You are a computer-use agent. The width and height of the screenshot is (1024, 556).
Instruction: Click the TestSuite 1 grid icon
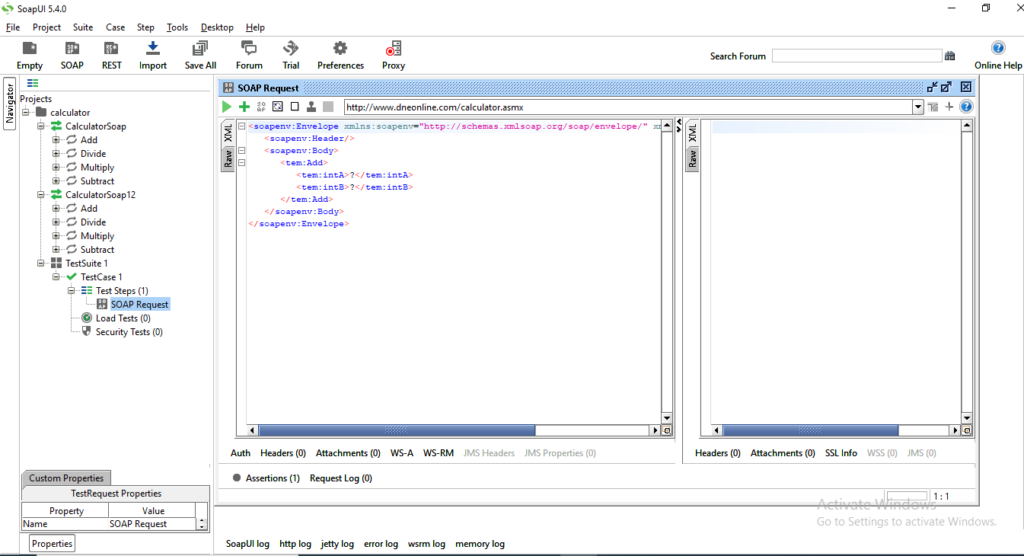pyautogui.click(x=56, y=263)
